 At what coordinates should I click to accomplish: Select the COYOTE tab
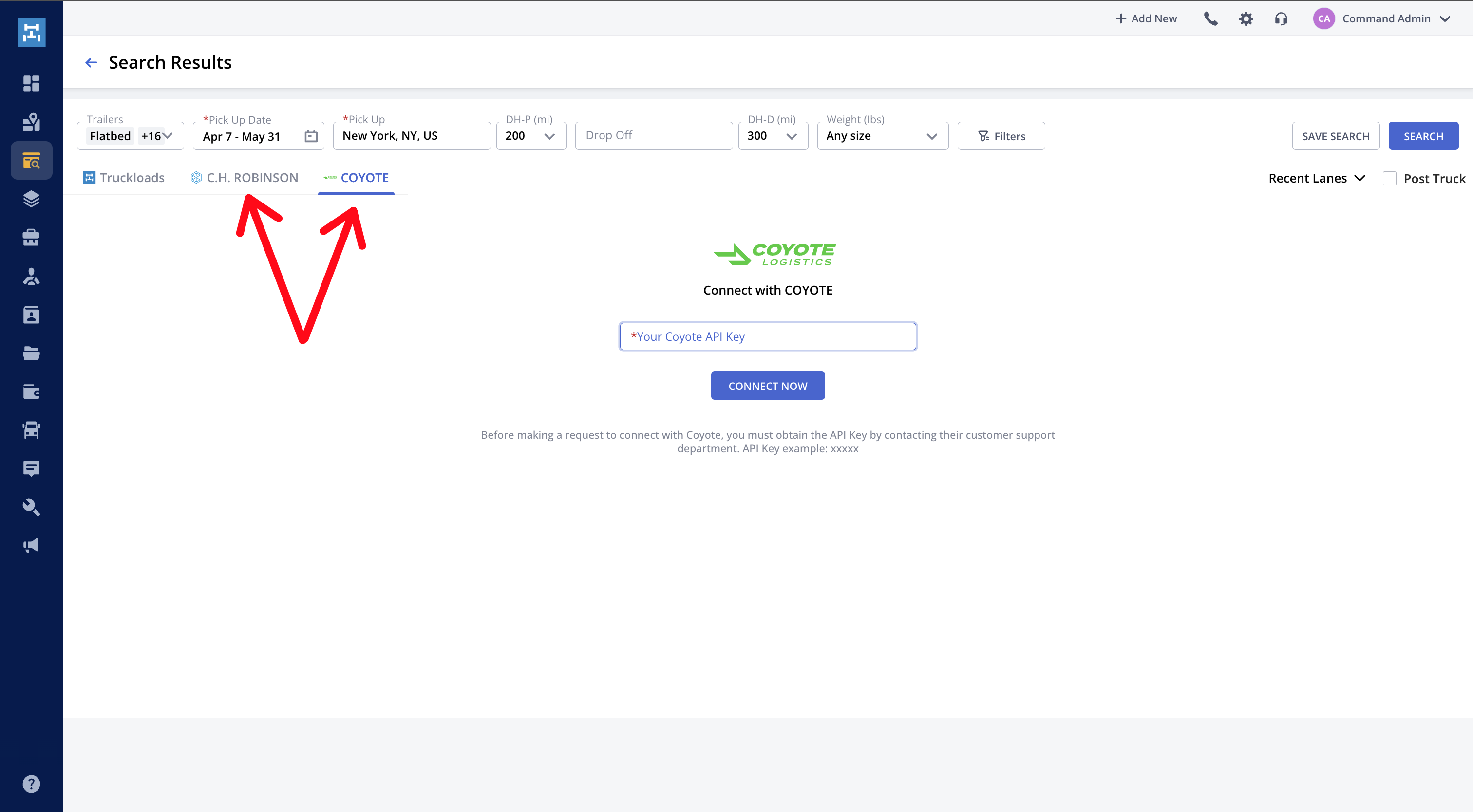tap(356, 178)
